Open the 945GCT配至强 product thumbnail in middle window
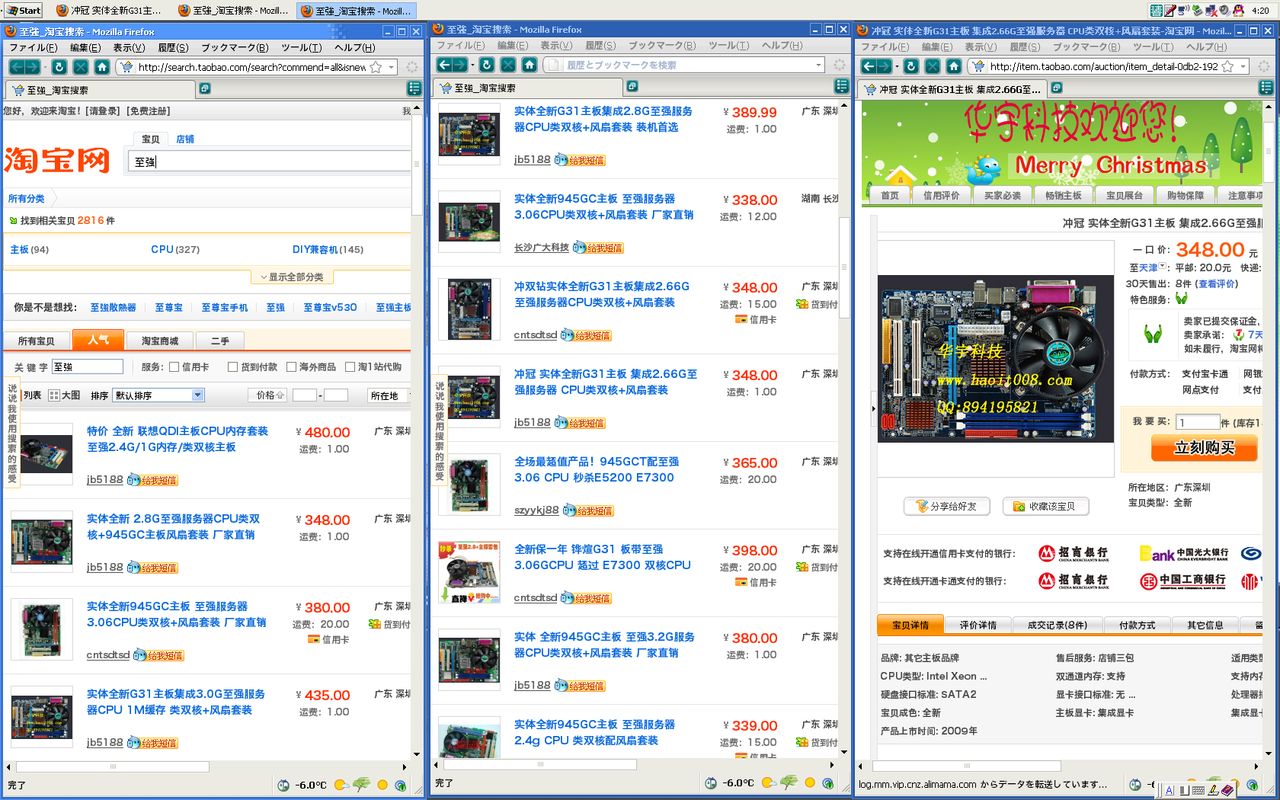This screenshot has height=800, width=1280. pos(469,485)
